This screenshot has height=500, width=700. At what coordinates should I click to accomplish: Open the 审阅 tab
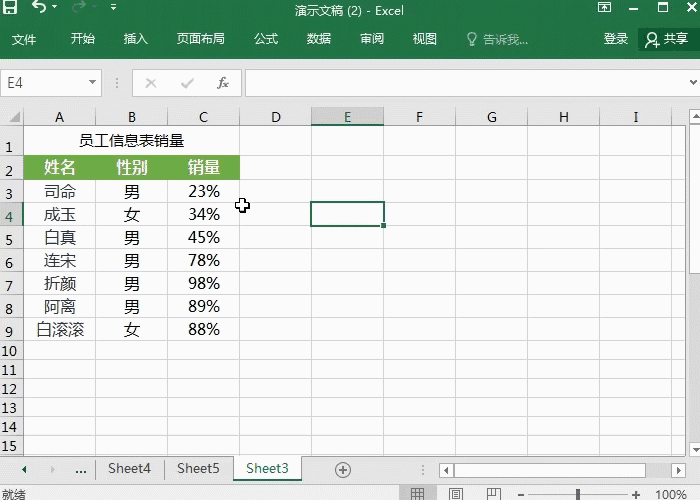(372, 39)
